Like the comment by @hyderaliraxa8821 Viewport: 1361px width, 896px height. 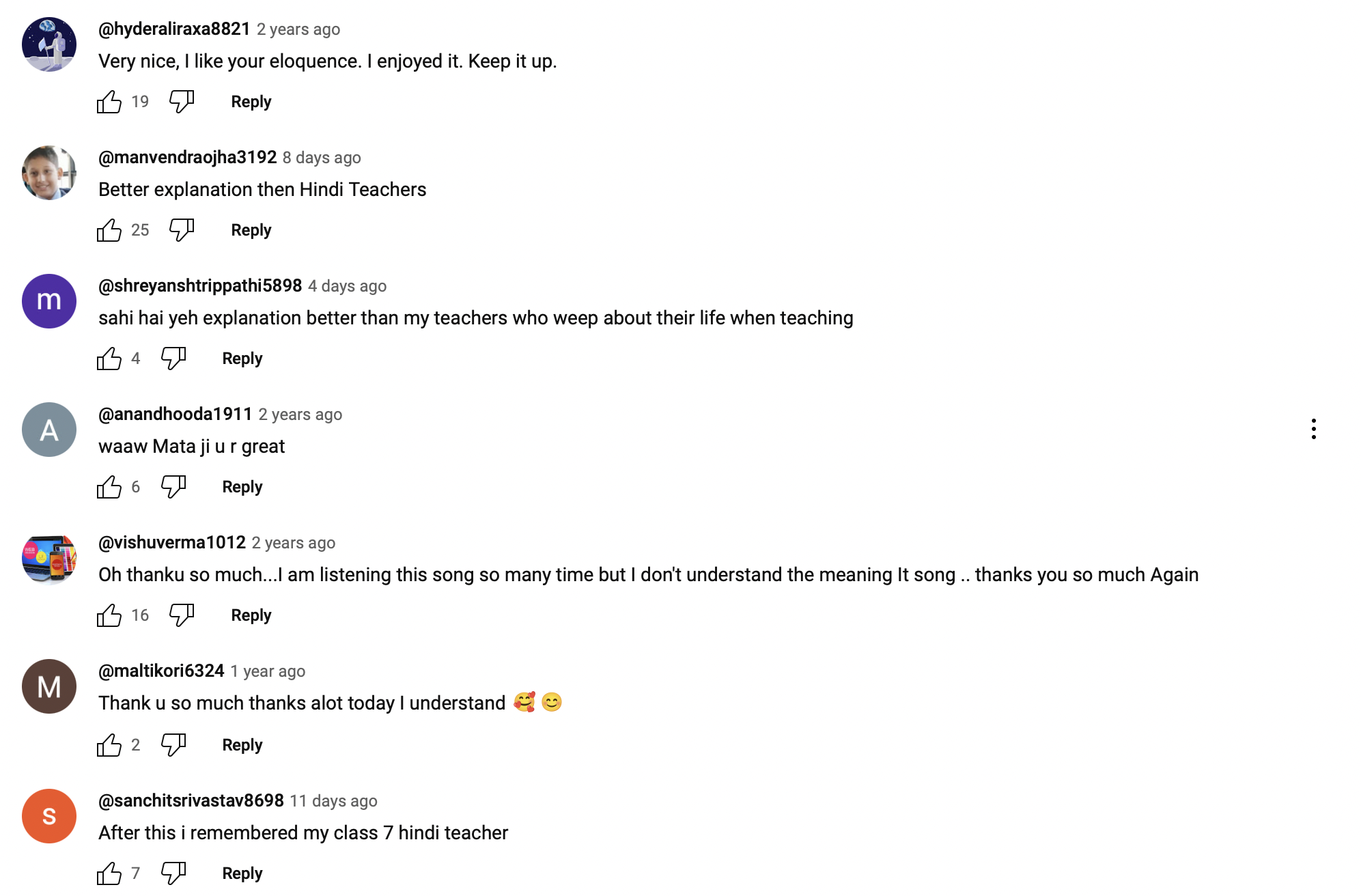[109, 102]
